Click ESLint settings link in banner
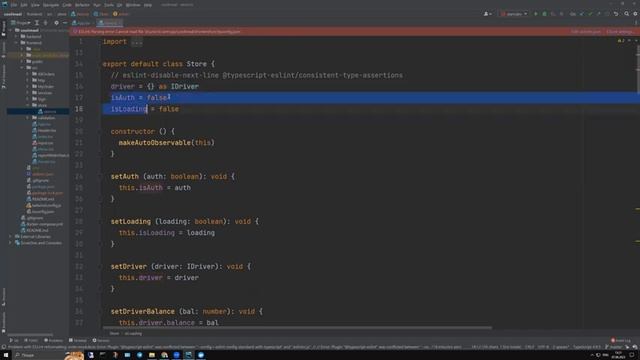The image size is (640, 360). click(x=620, y=31)
